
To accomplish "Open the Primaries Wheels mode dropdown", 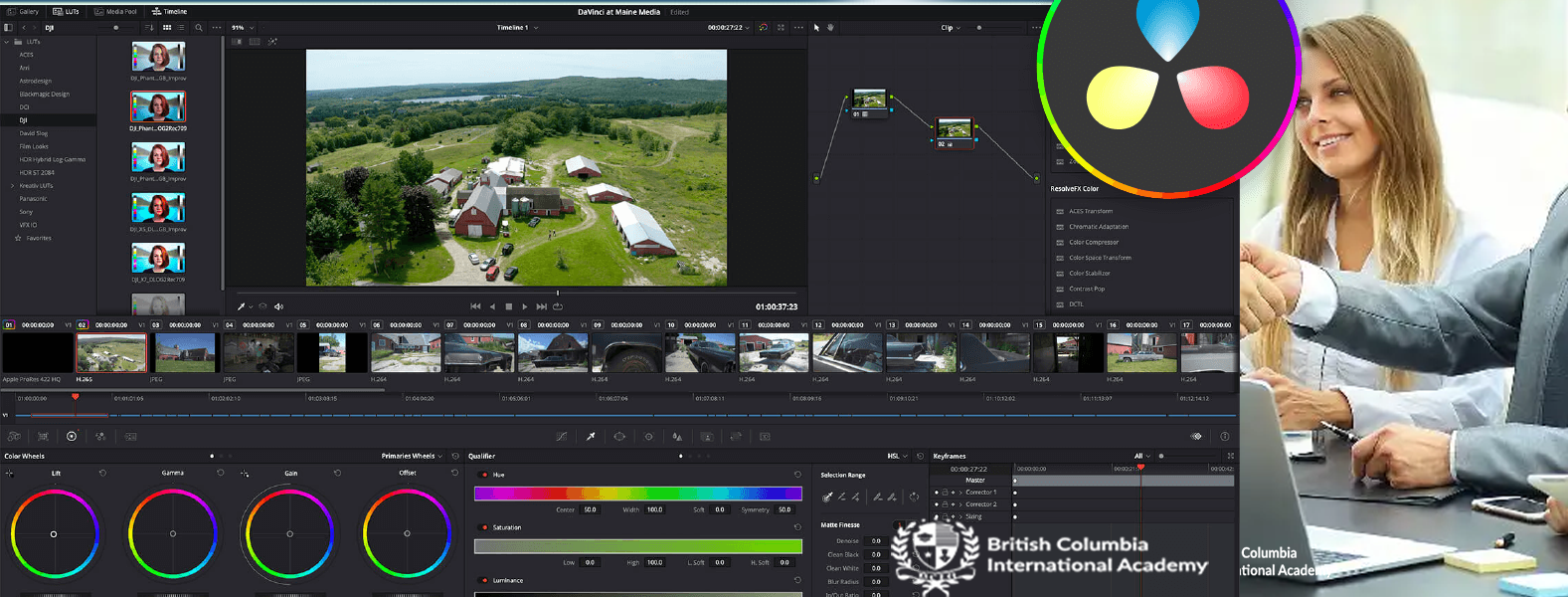I will point(412,456).
